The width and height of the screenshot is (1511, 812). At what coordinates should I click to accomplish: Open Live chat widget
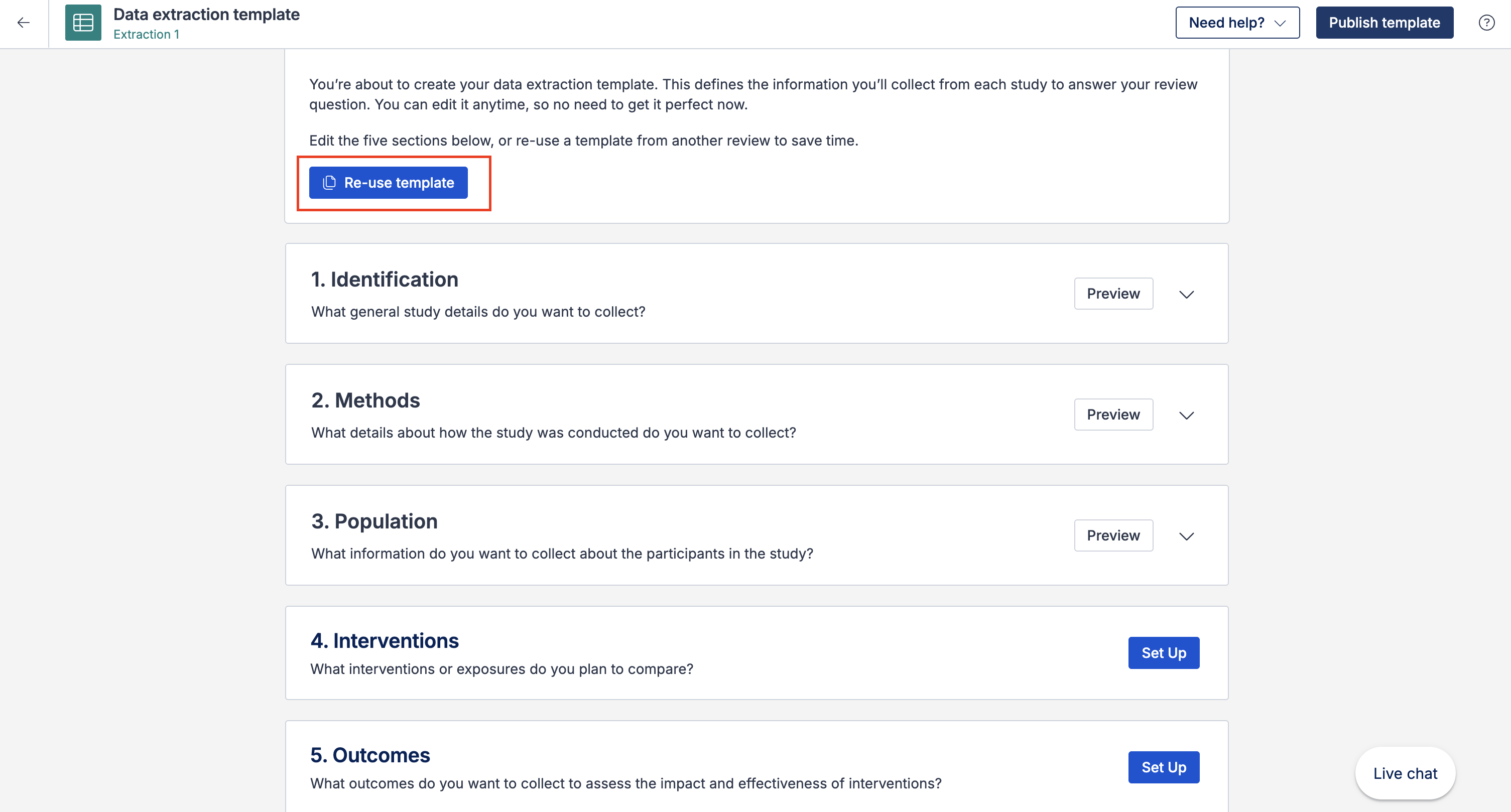click(1405, 773)
